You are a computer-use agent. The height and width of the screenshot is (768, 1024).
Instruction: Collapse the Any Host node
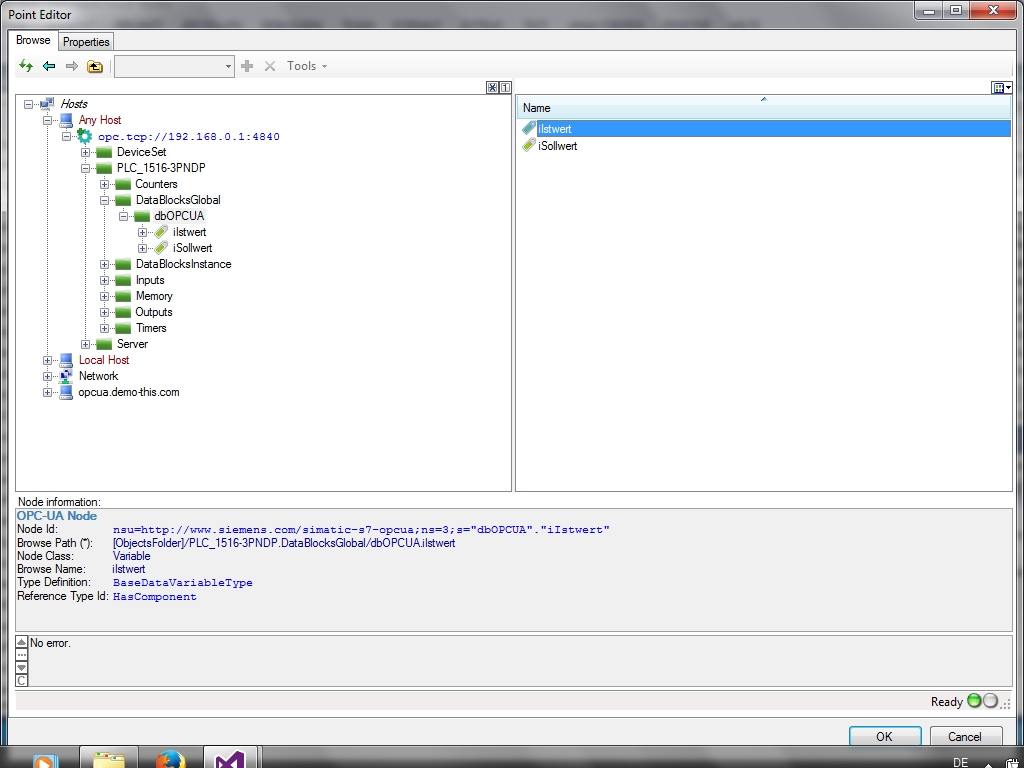point(47,120)
